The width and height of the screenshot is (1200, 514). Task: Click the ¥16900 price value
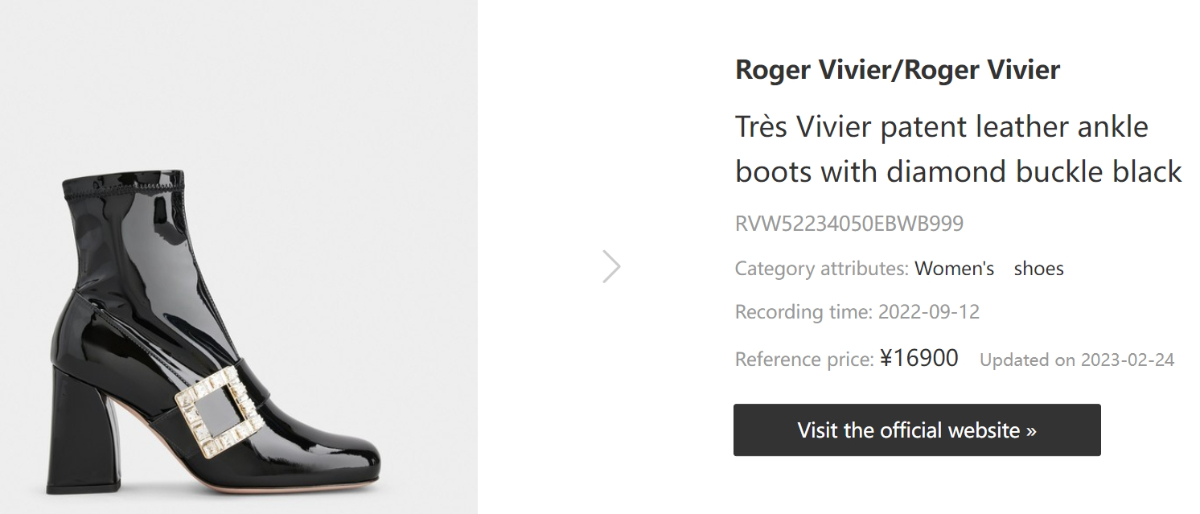[x=919, y=358]
